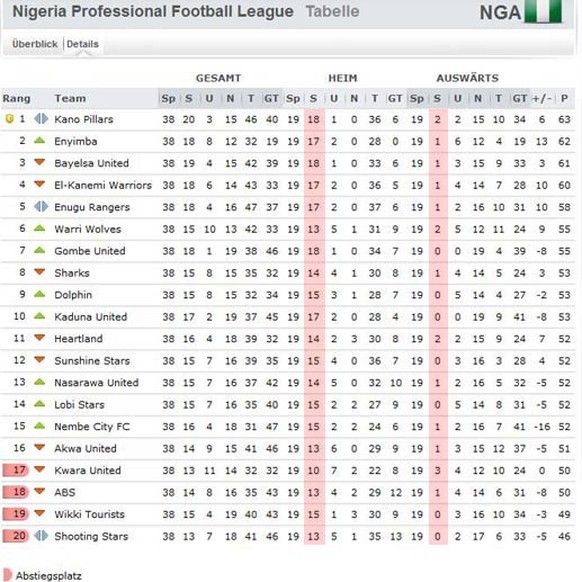Click the unchanged-position icon next to Shooting Stars
This screenshot has height=582, width=582.
pyautogui.click(x=41, y=536)
